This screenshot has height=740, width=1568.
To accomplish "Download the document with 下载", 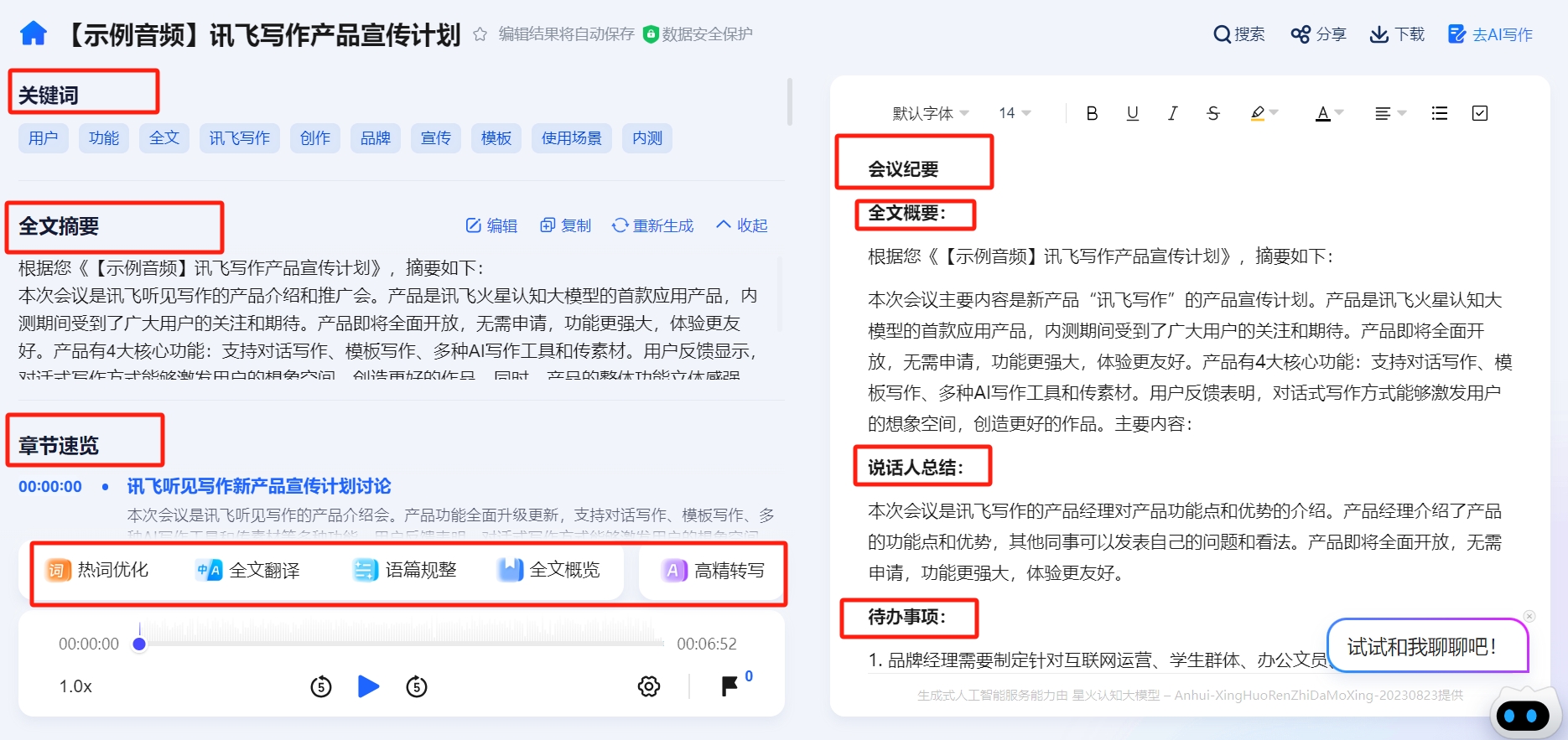I will (1397, 34).
